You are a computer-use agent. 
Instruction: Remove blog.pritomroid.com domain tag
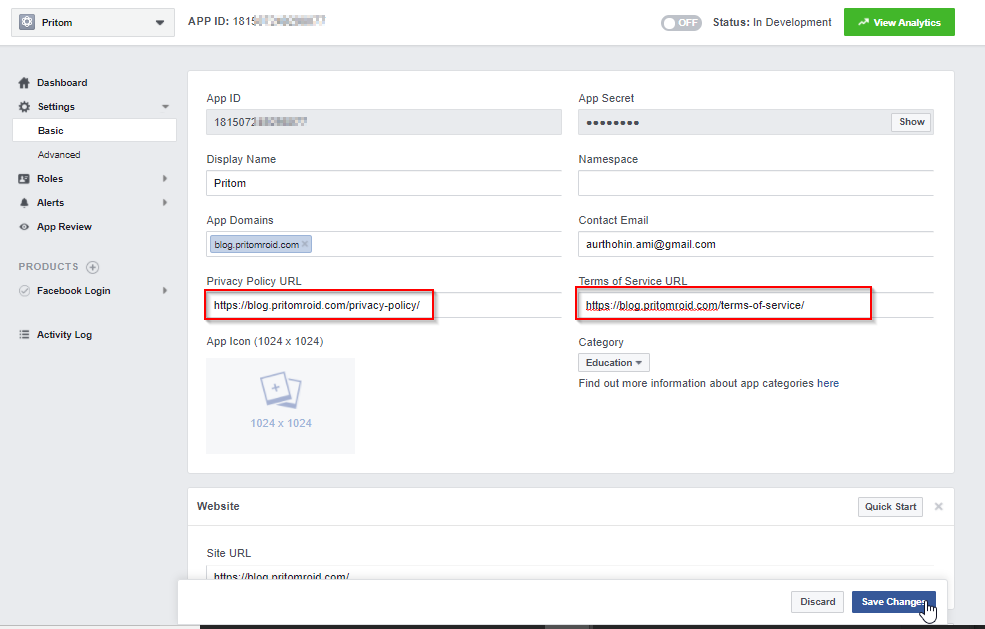point(305,244)
